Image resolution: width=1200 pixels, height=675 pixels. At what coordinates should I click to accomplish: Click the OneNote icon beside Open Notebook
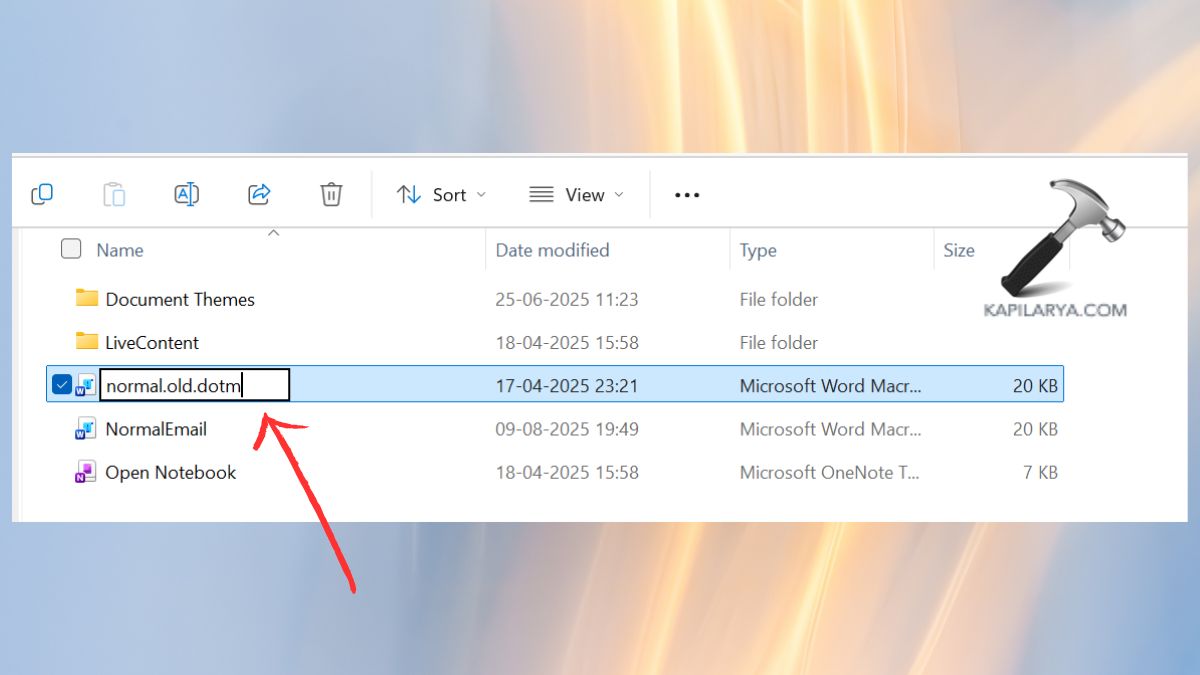85,471
